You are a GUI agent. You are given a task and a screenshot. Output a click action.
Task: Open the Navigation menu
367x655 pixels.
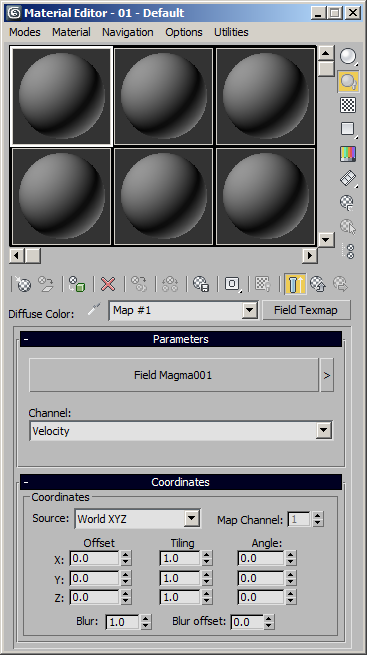click(x=128, y=32)
